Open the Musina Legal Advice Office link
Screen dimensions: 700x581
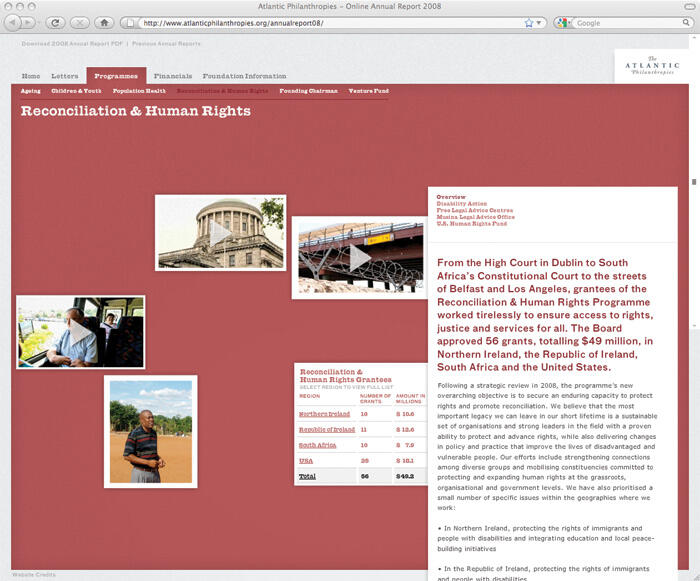(475, 217)
